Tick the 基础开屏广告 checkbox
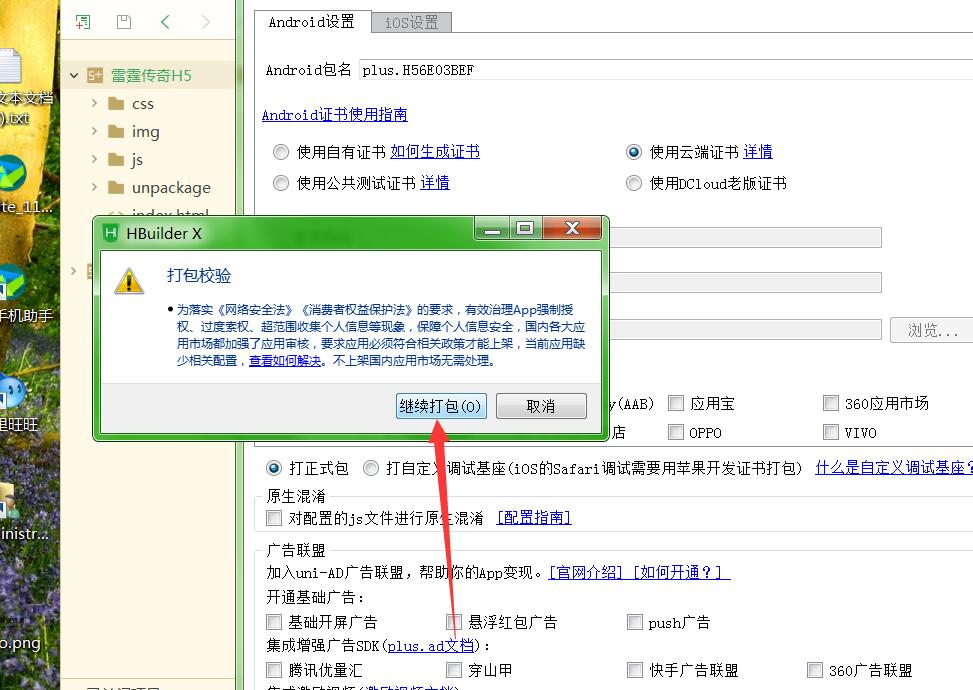Image resolution: width=973 pixels, height=690 pixels. 274,622
